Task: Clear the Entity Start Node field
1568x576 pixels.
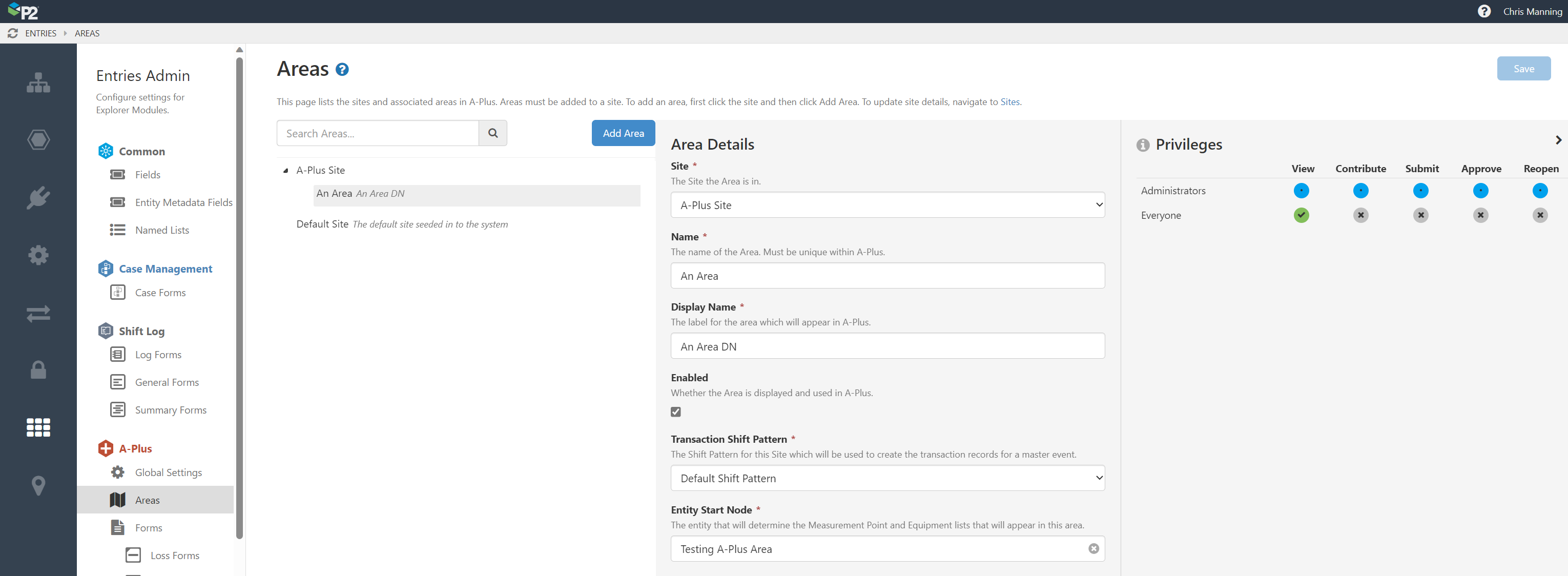Action: (x=1093, y=549)
